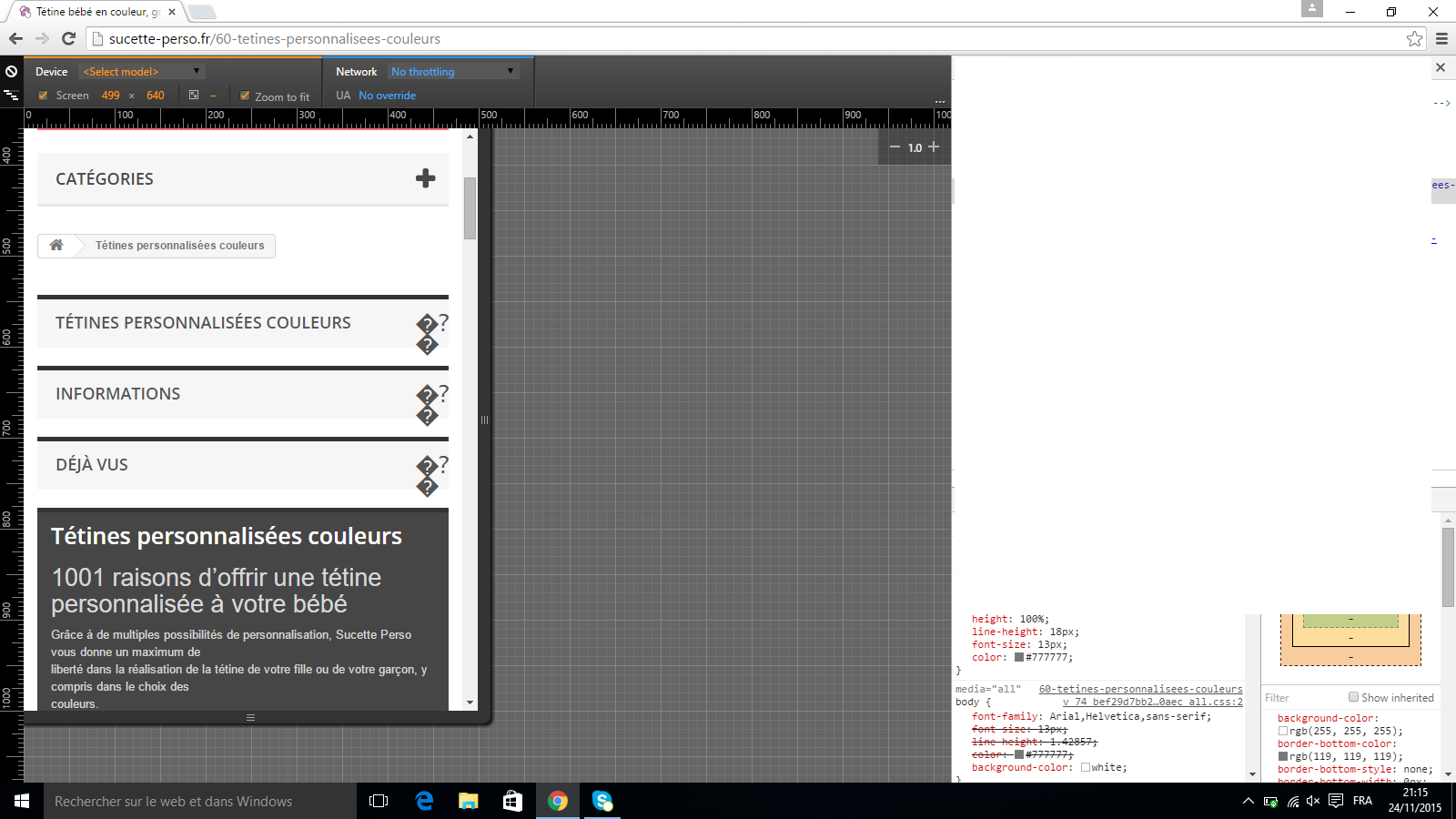Click the computed styles Filter field
The height and width of the screenshot is (819, 1456).
1303,698
